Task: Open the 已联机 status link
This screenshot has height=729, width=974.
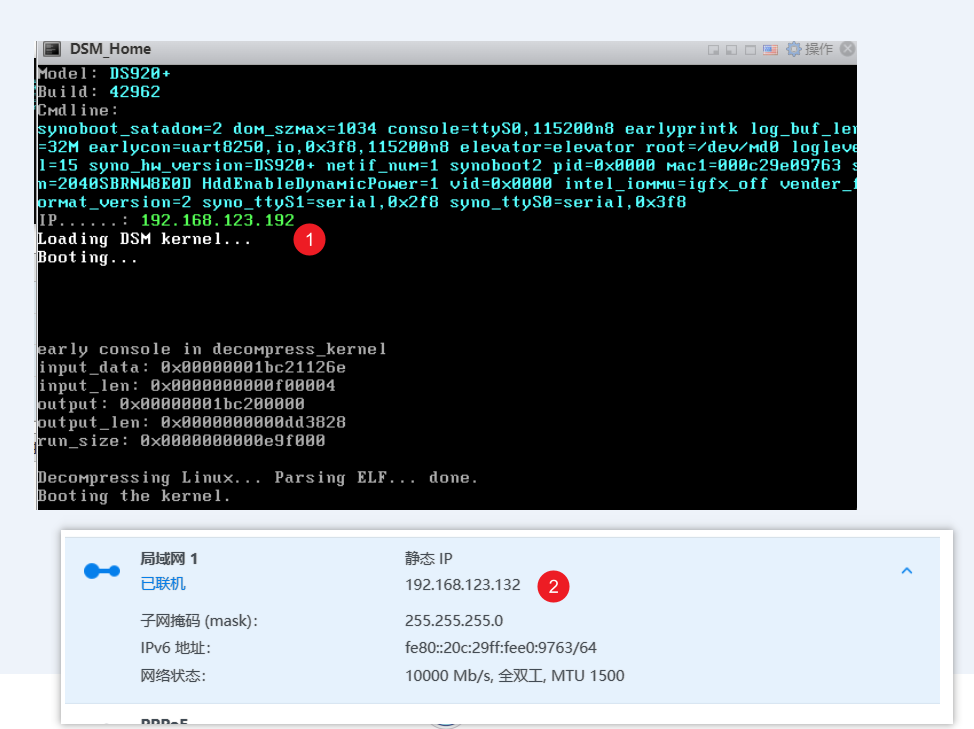Action: tap(165, 582)
